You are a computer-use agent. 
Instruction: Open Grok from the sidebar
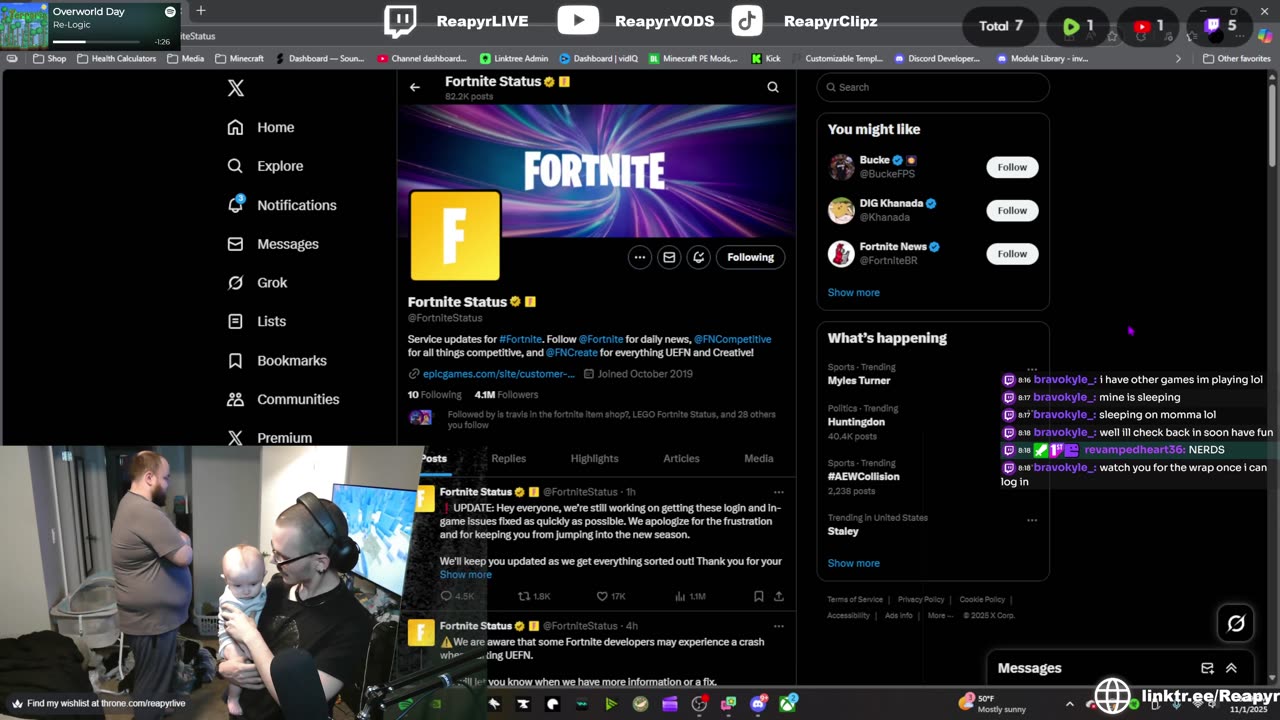[x=256, y=283]
